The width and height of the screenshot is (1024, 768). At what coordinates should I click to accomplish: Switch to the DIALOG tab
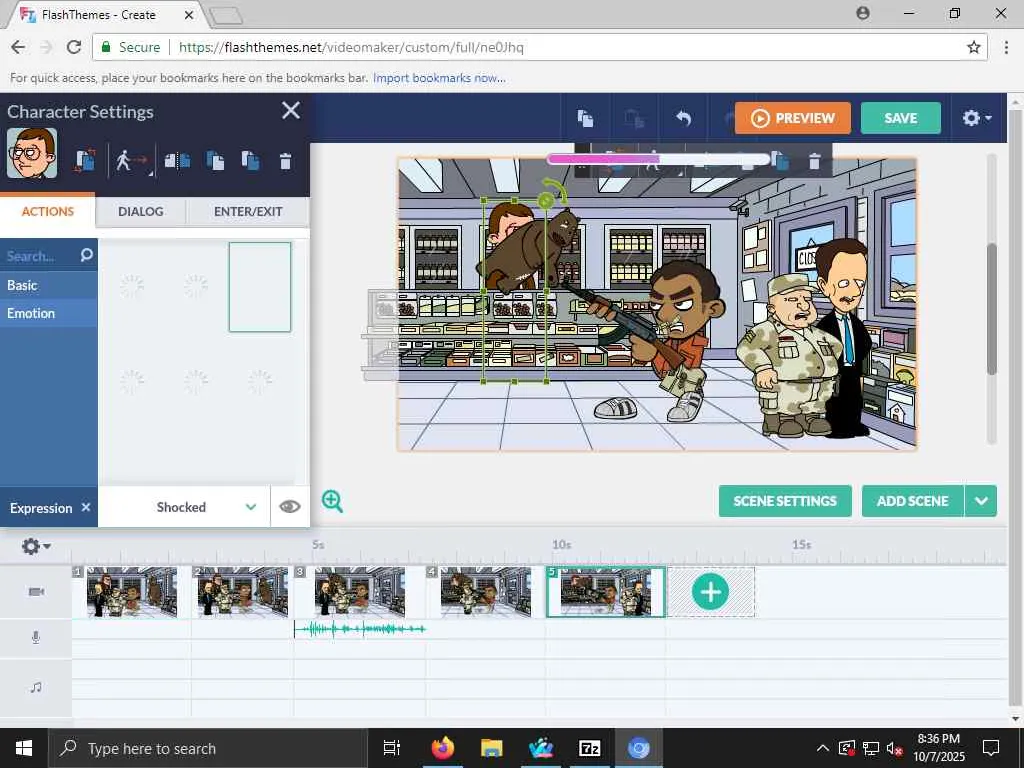[140, 211]
